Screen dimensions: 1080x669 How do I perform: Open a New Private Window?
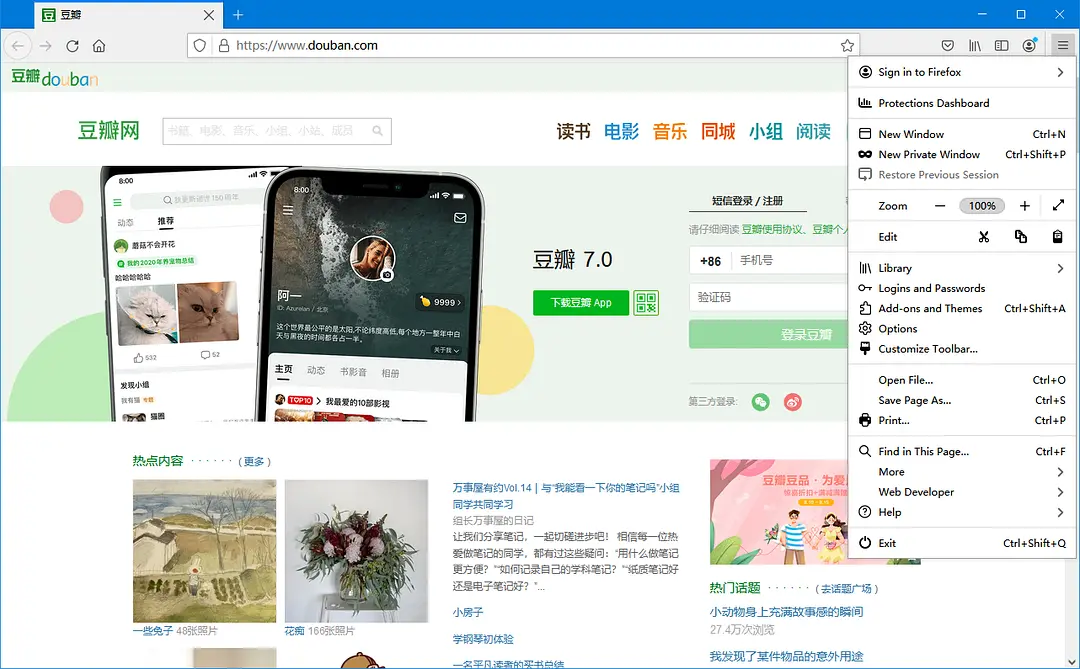point(929,155)
